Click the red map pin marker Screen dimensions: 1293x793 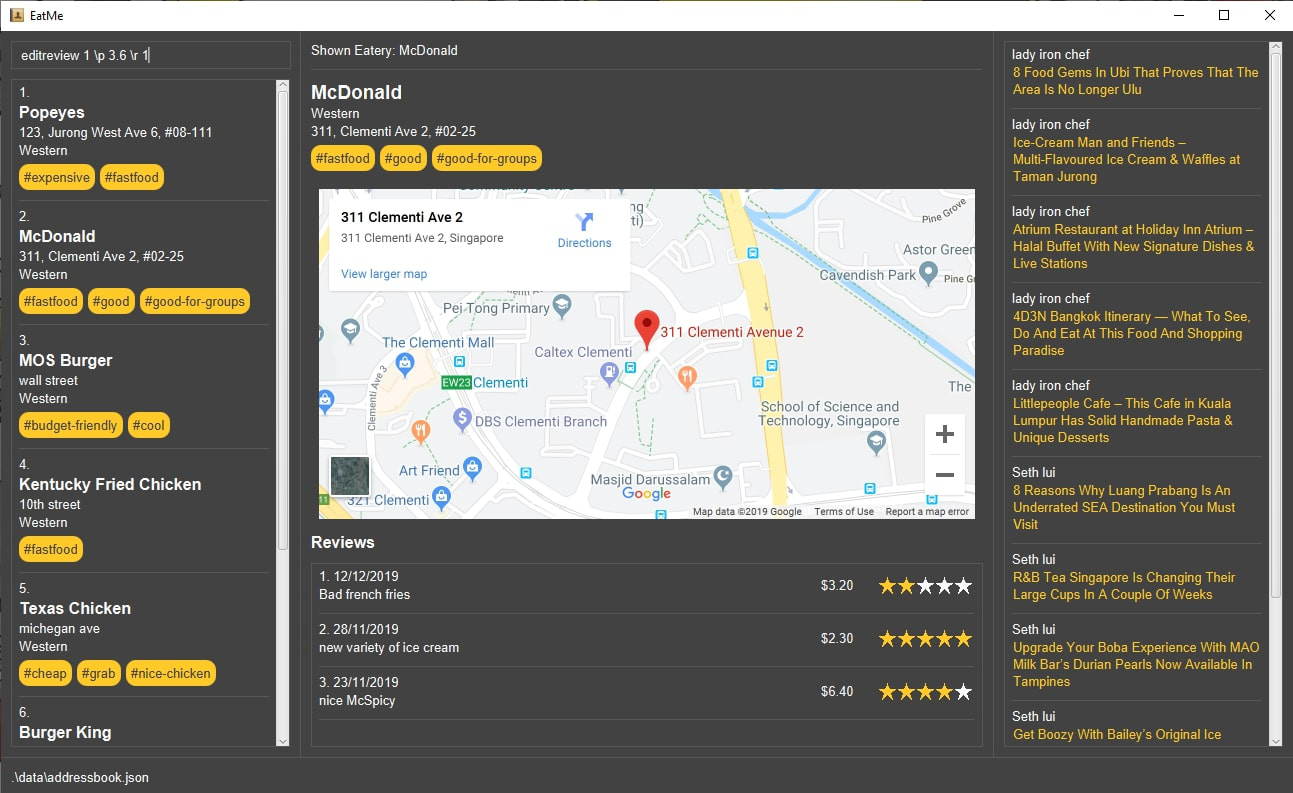pos(647,330)
